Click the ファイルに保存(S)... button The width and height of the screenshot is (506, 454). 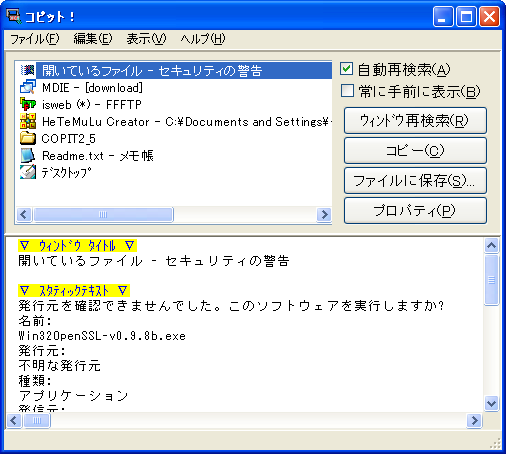tap(415, 181)
